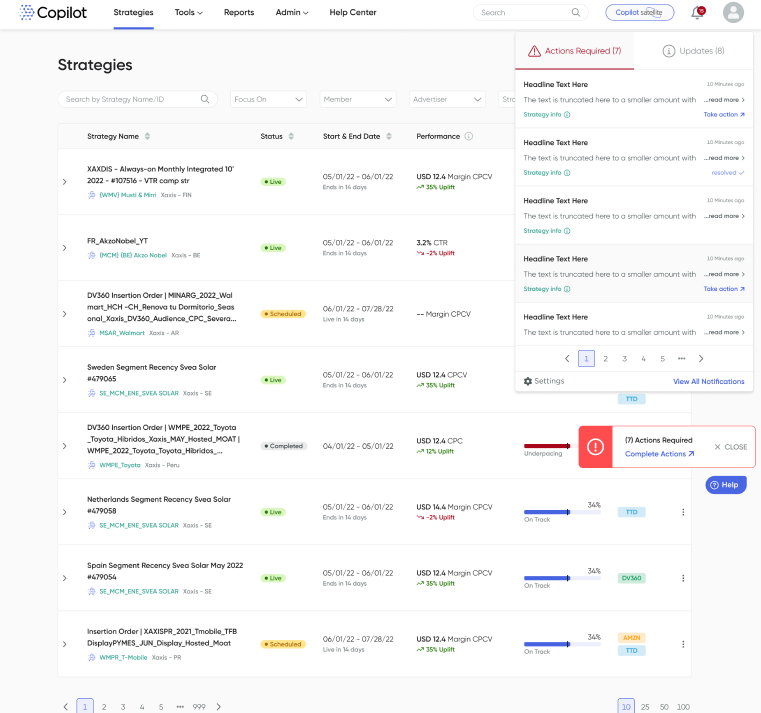Open the Focus On filter dropdown
Screen dimensions: 761x713
point(268,100)
